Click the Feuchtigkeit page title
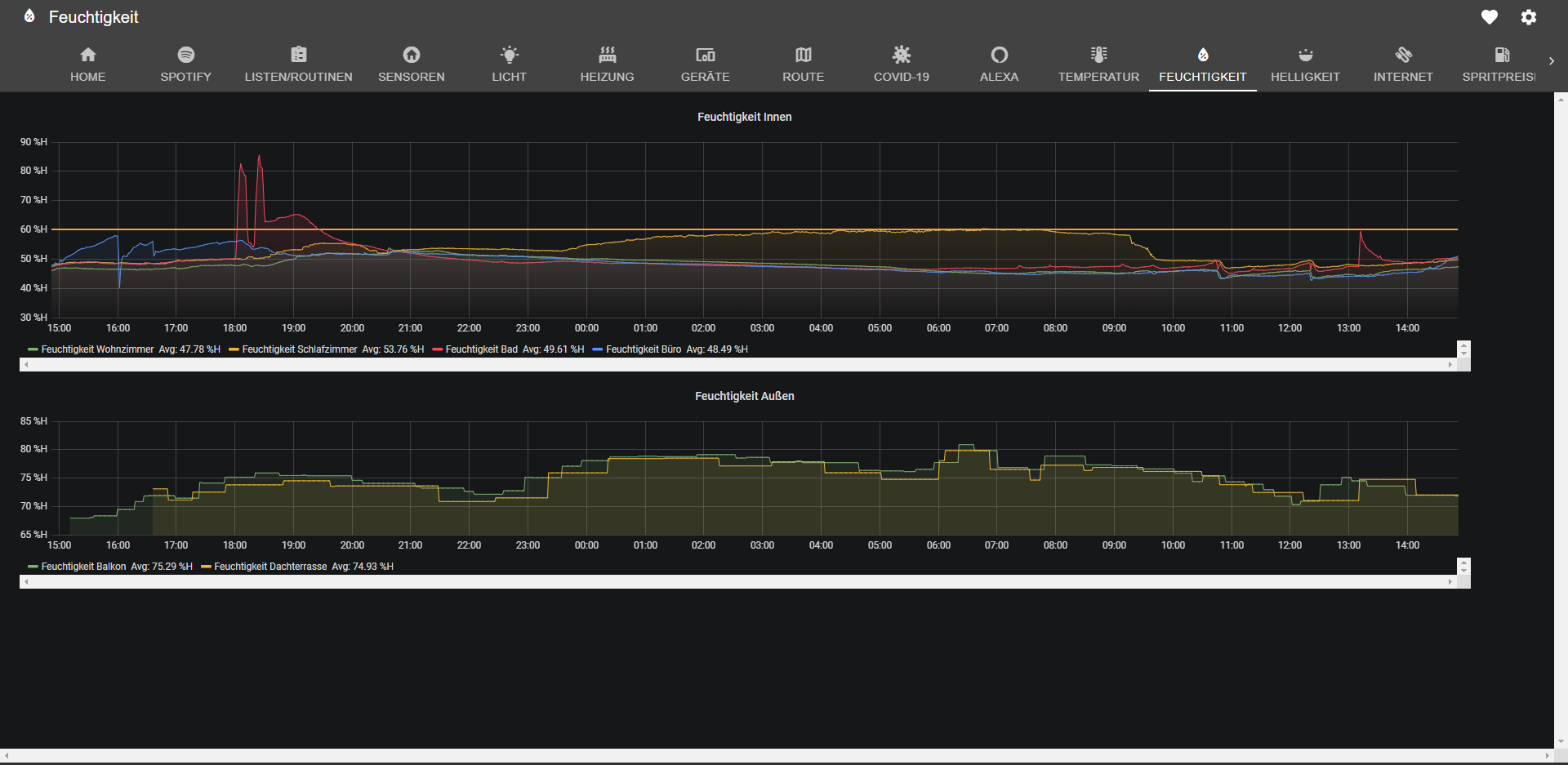Screen dimensions: 1568x765 coord(93,17)
